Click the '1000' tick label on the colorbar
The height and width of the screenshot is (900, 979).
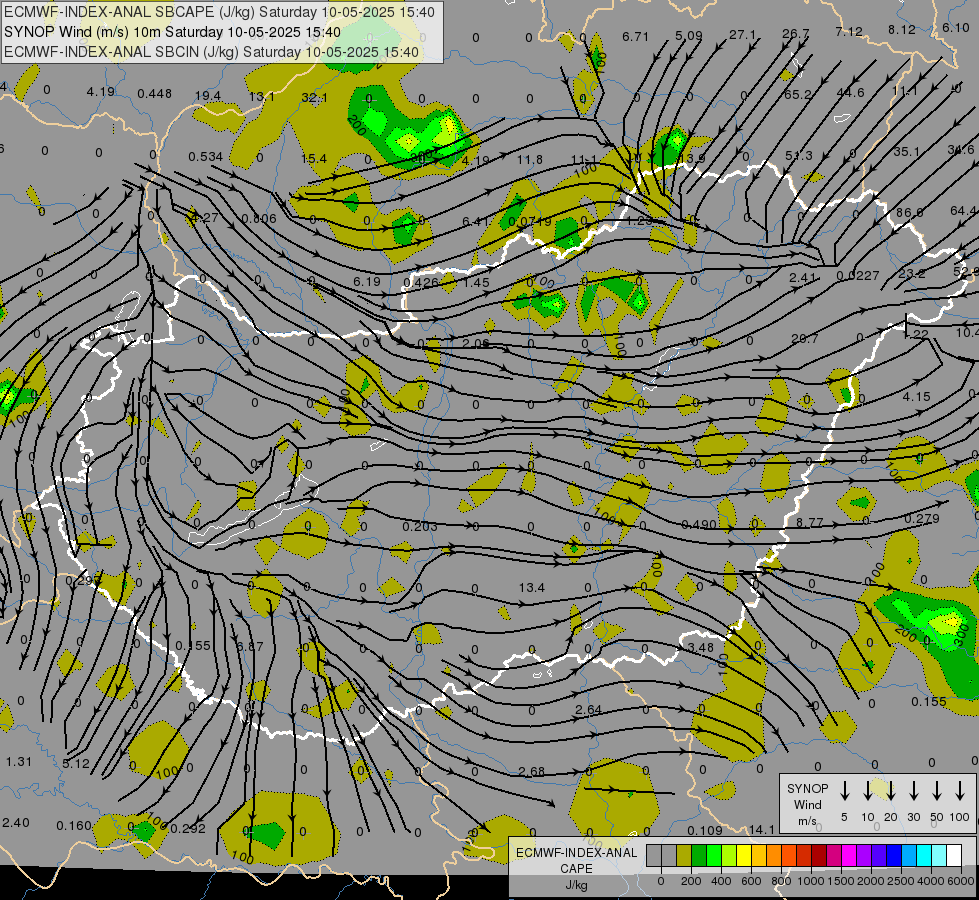click(x=811, y=881)
